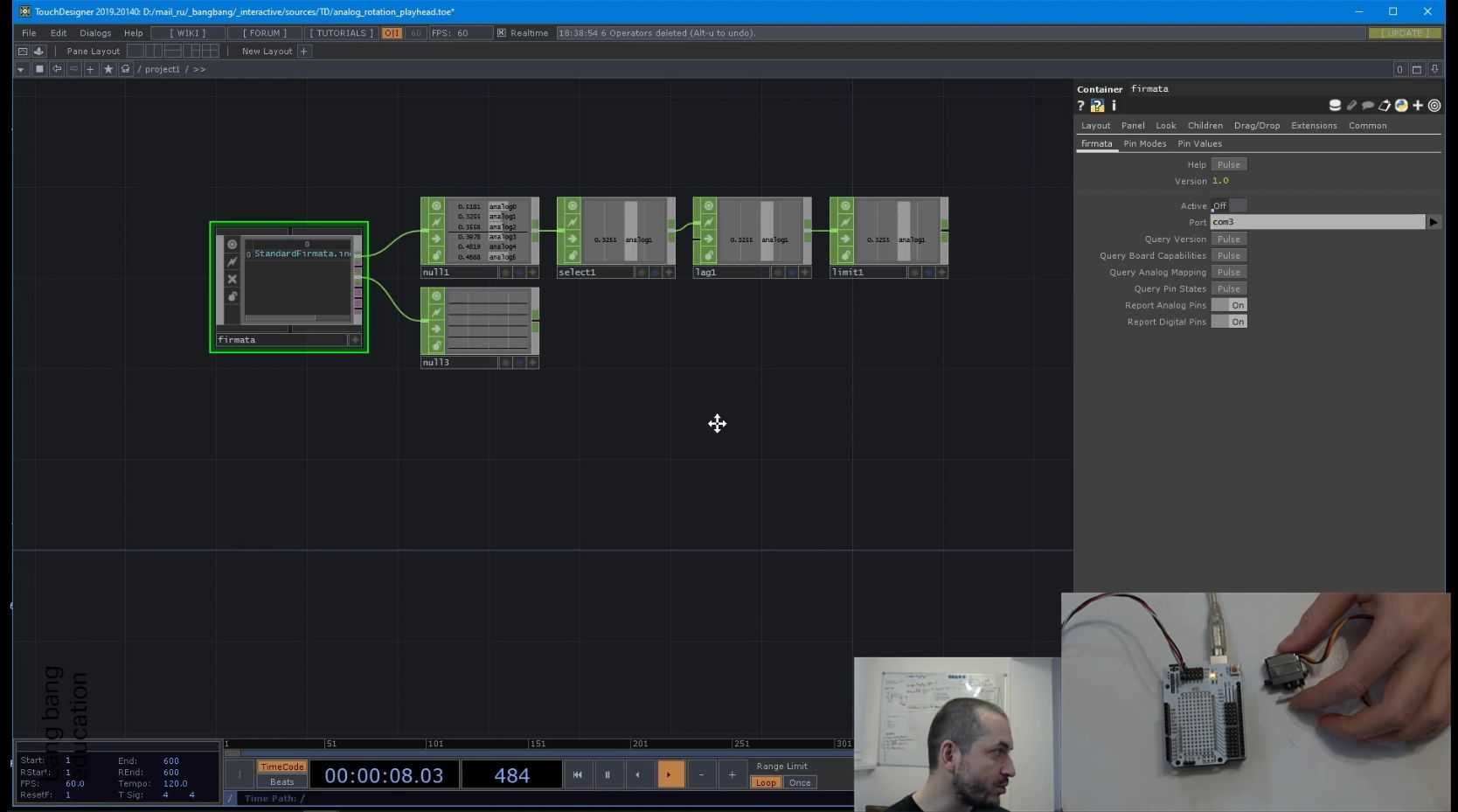Collapse the pane using top-right down arrow

pyautogui.click(x=1434, y=69)
